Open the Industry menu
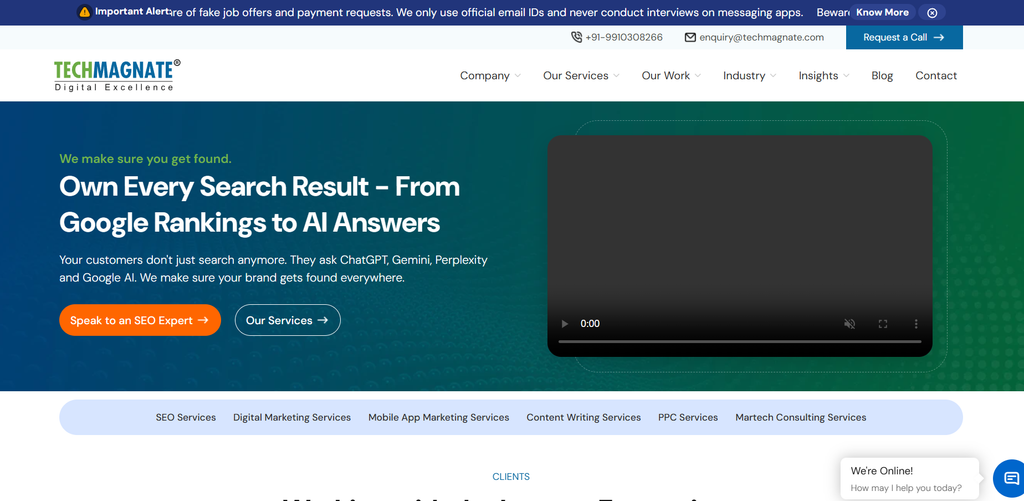The image size is (1024, 501). [x=744, y=76]
